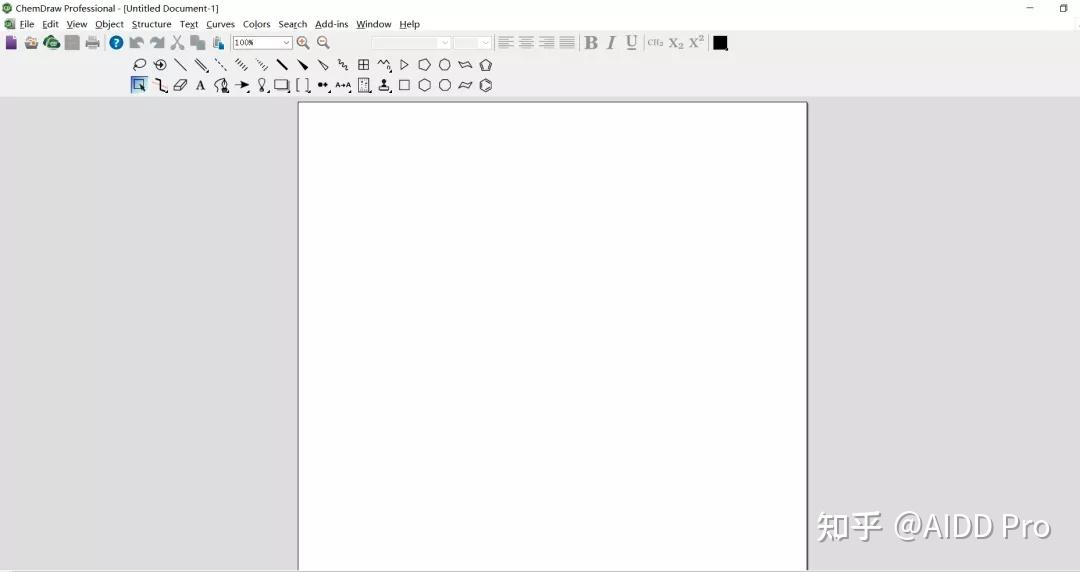
Task: Select the Orbital tool
Action: click(262, 85)
